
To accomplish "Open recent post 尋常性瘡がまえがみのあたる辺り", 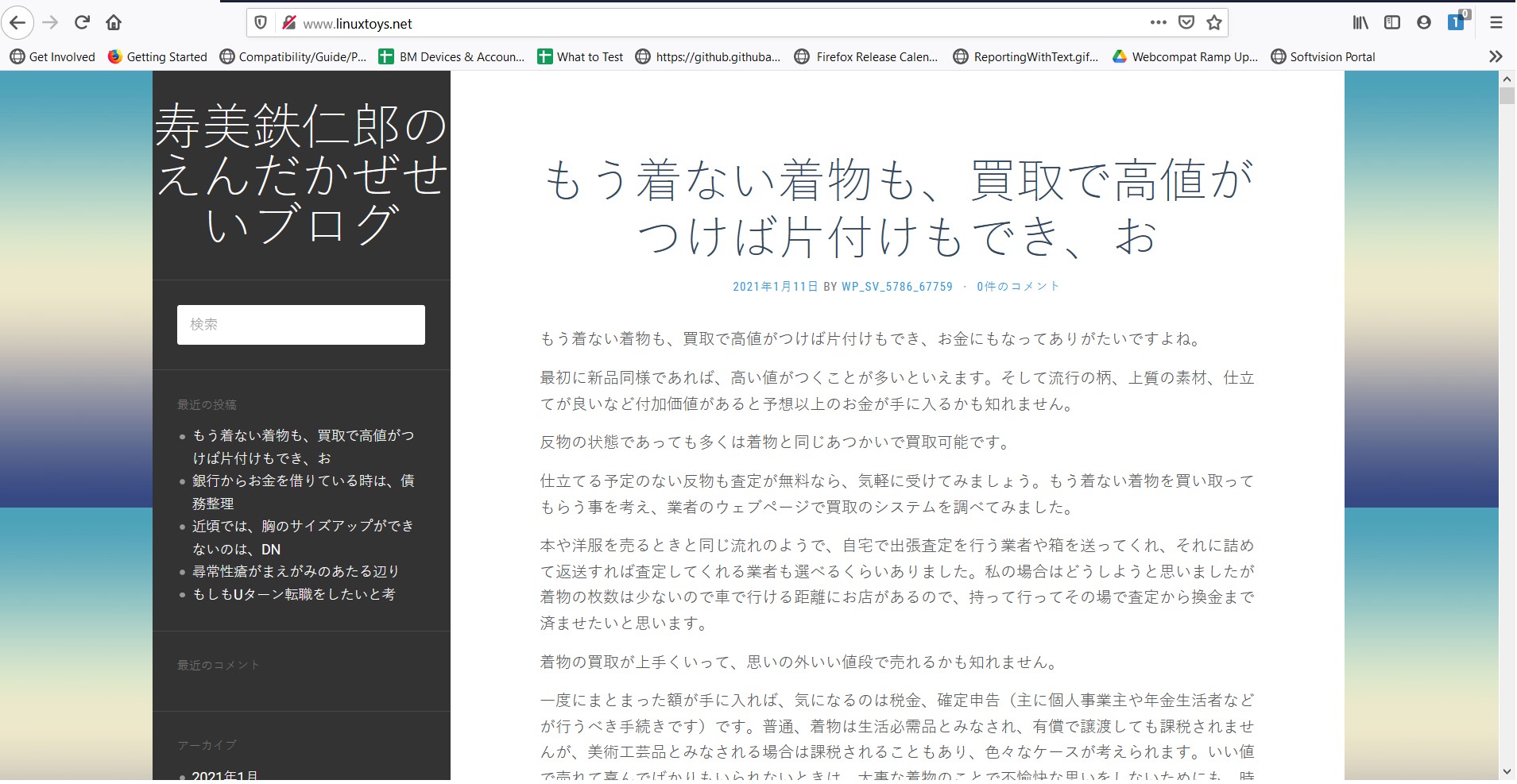I will point(296,571).
